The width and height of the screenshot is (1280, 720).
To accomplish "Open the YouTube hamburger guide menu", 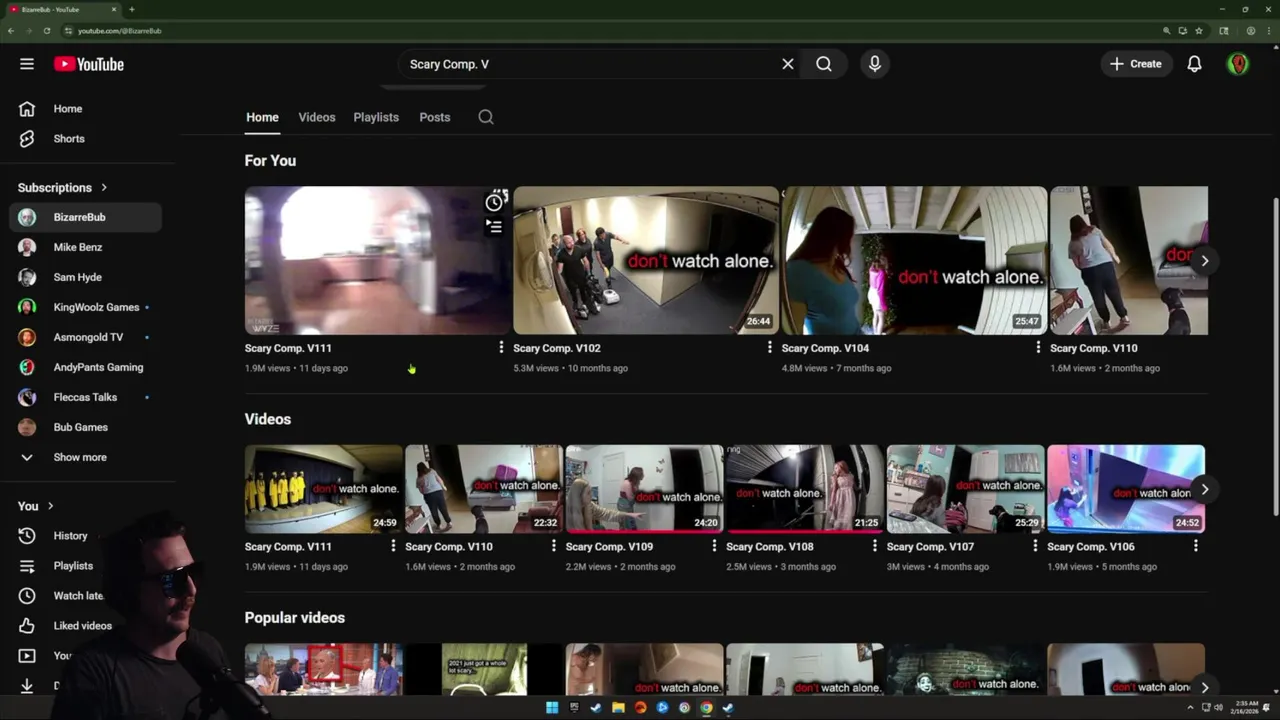I will tap(27, 64).
